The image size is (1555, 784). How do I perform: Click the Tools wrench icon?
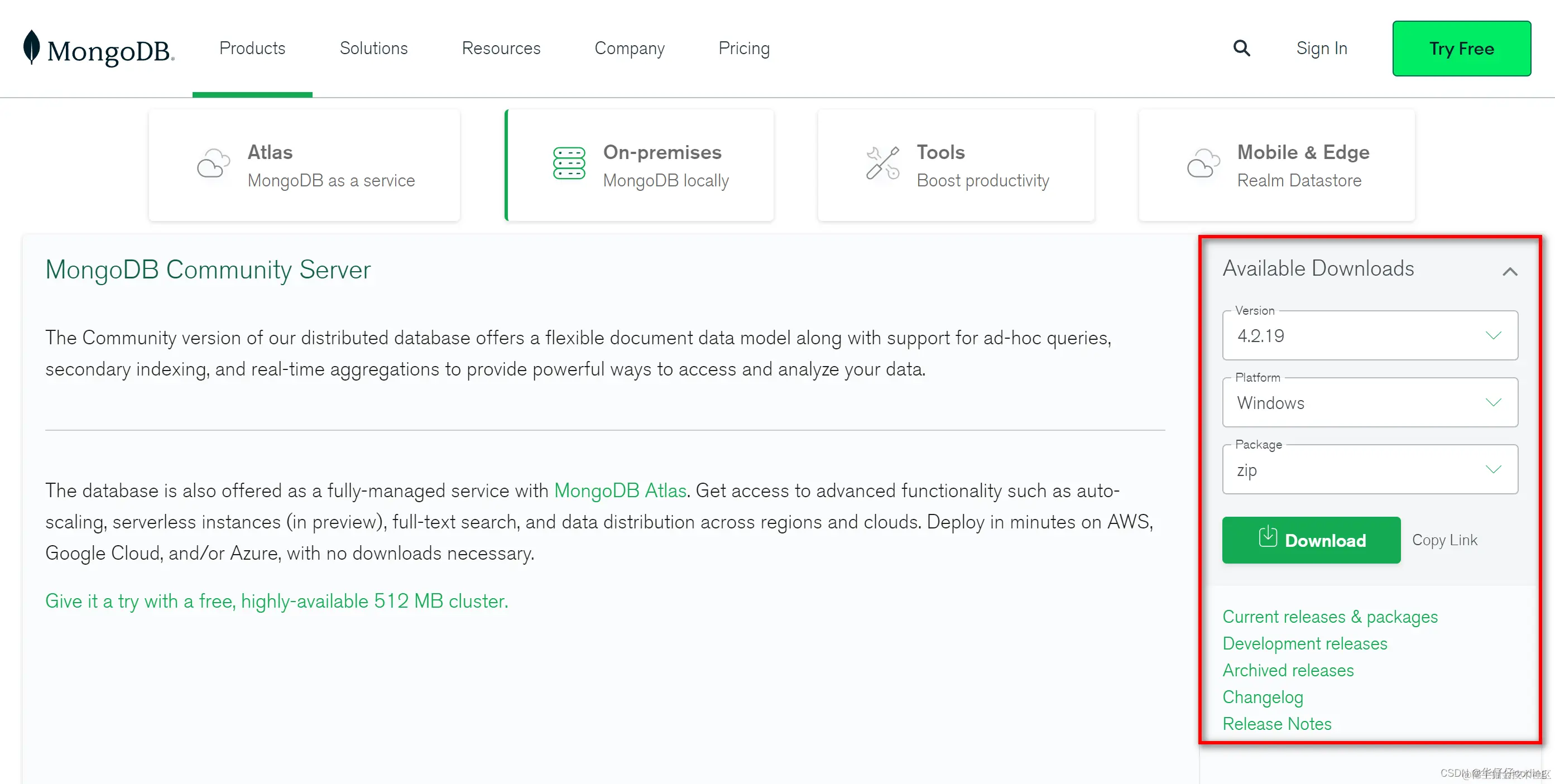[882, 163]
